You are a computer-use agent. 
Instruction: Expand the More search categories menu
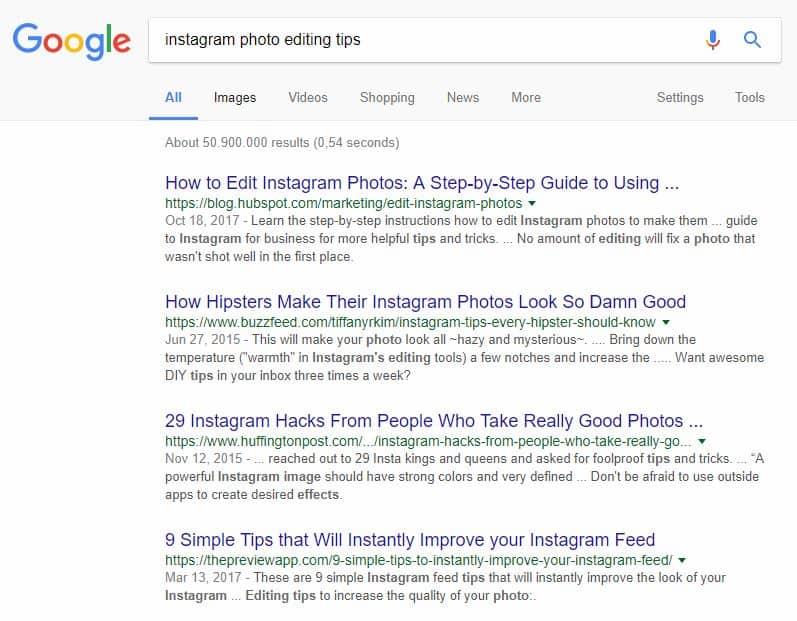pos(526,98)
